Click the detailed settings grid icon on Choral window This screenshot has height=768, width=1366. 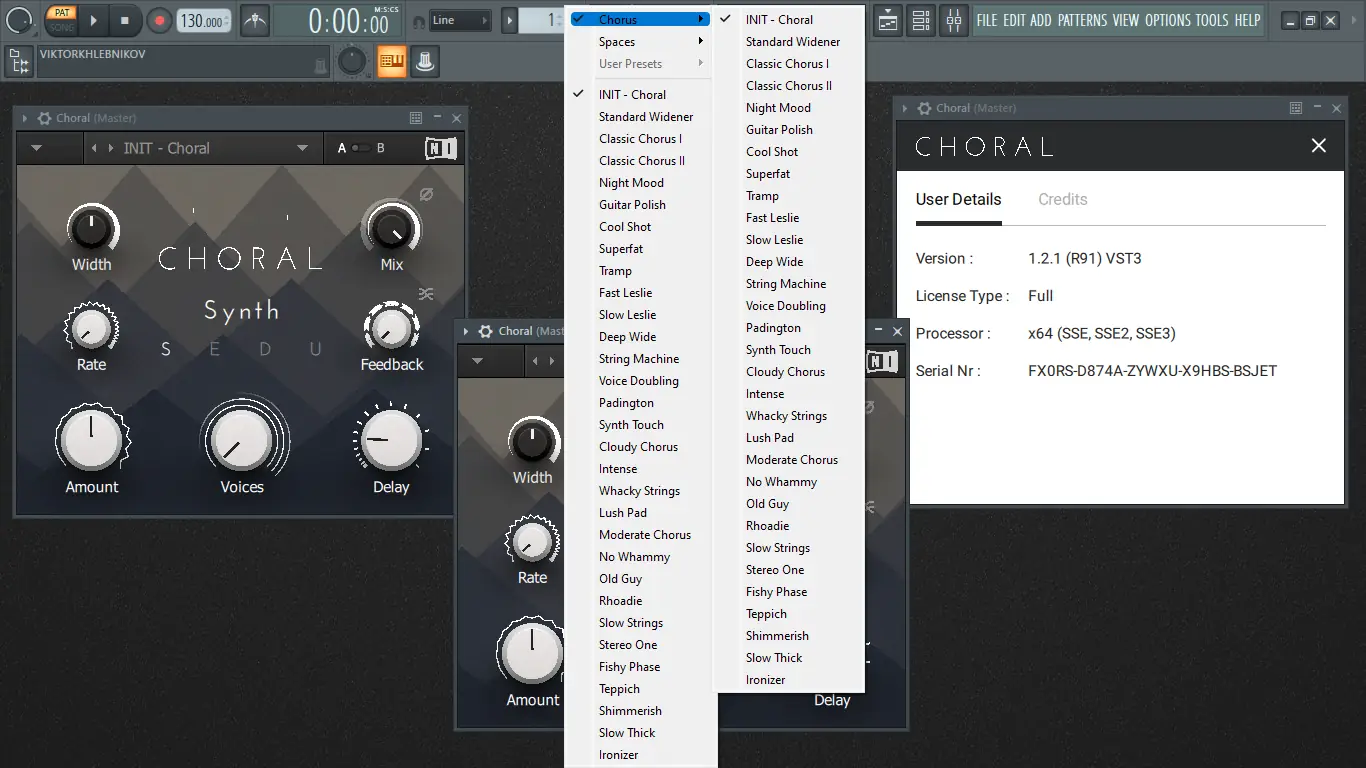pos(416,117)
